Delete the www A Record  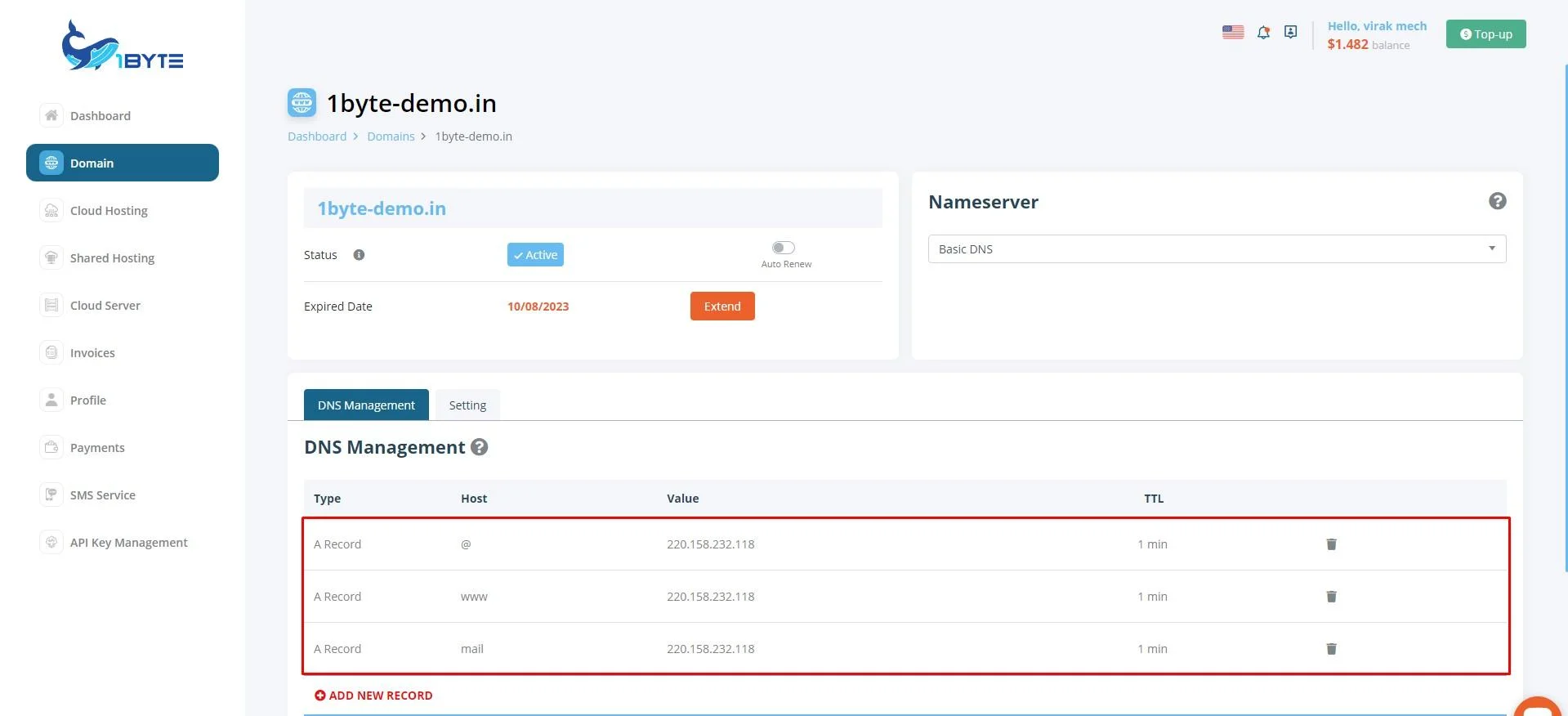(1331, 597)
